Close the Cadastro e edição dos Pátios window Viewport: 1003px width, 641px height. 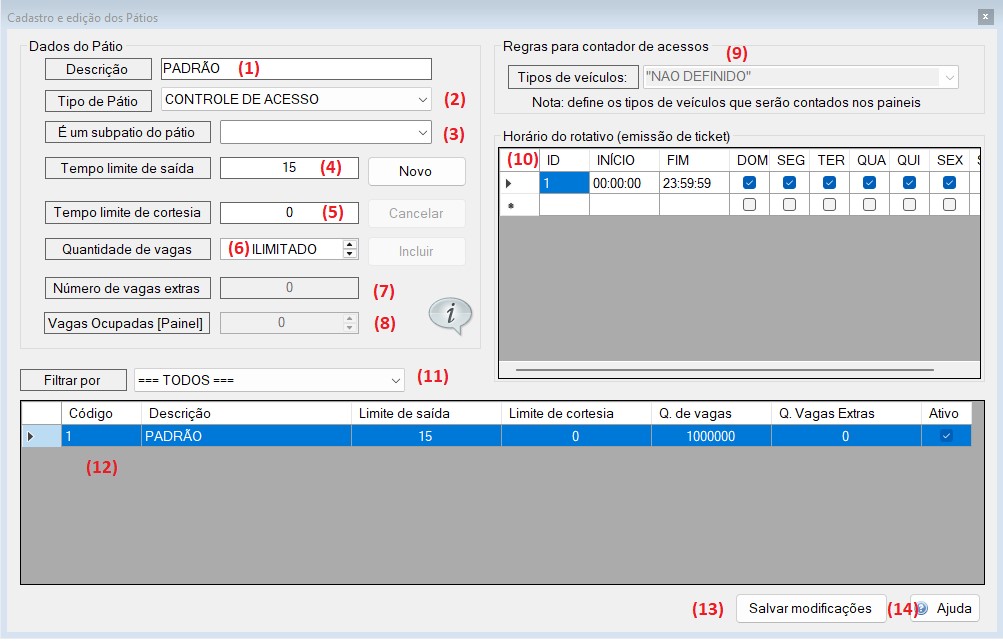[986, 17]
